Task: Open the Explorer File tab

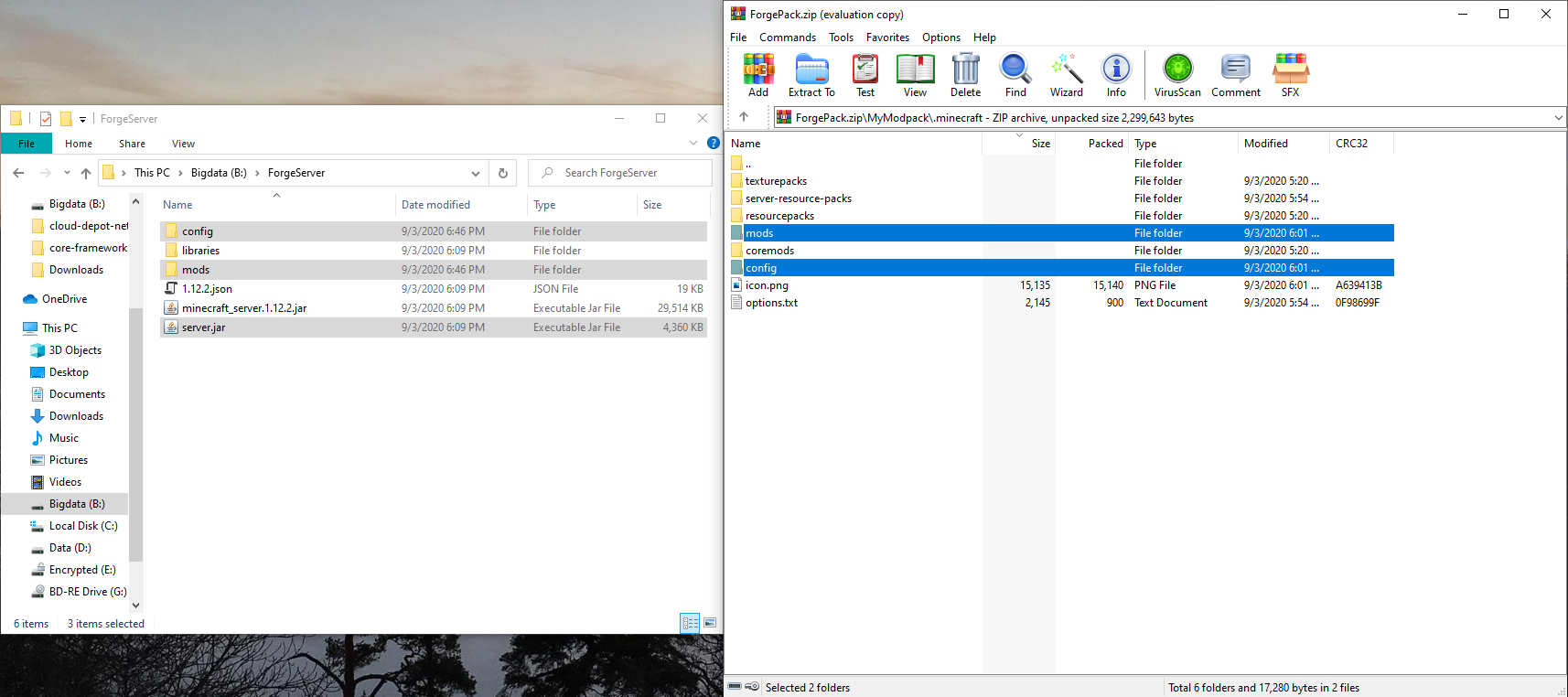Action: coord(27,144)
